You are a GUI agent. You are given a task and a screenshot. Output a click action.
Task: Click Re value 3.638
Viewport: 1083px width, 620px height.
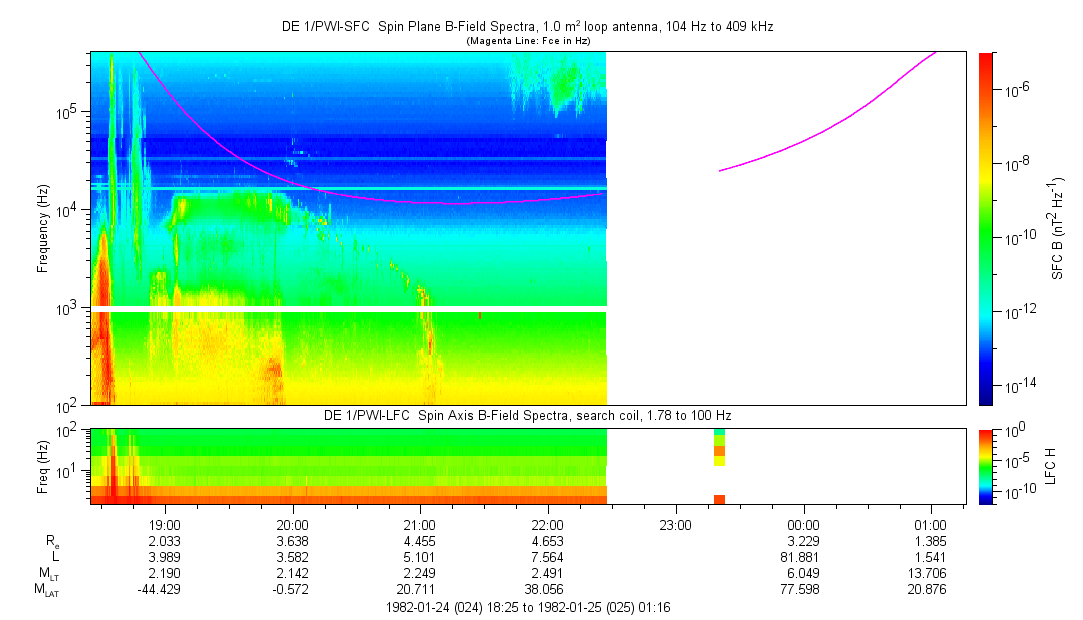[293, 541]
